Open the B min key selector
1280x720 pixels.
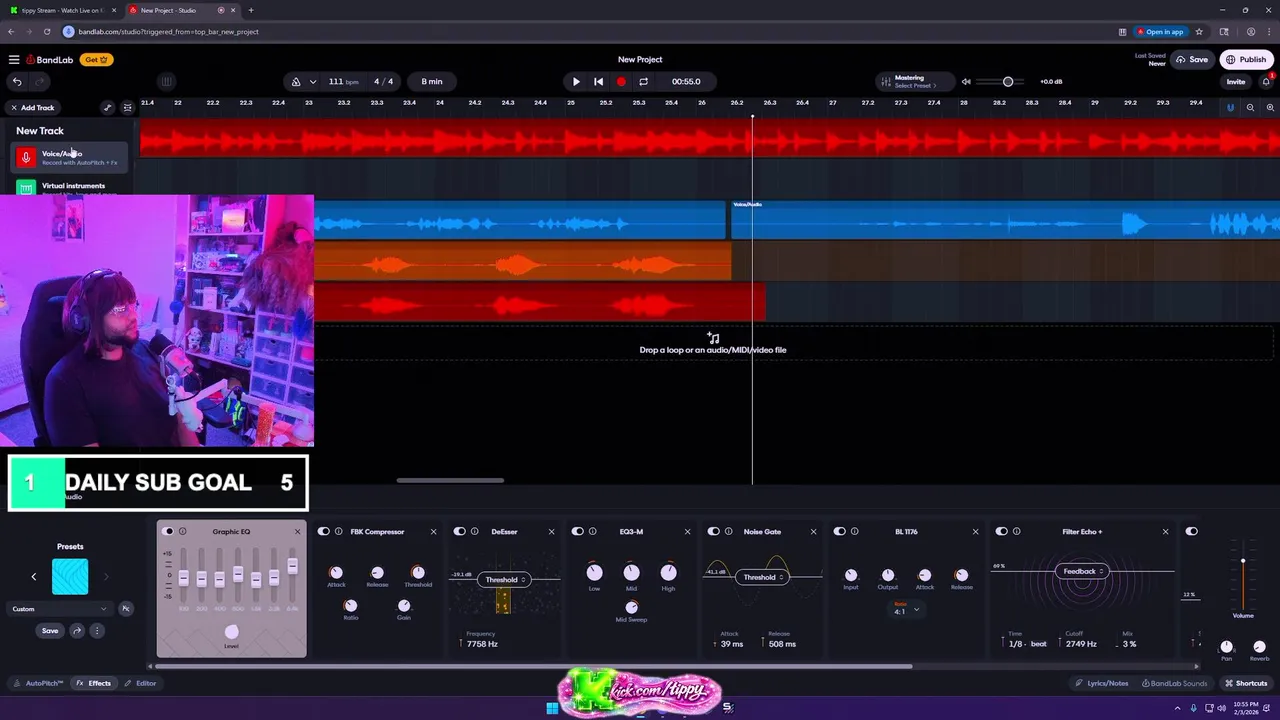(x=432, y=82)
